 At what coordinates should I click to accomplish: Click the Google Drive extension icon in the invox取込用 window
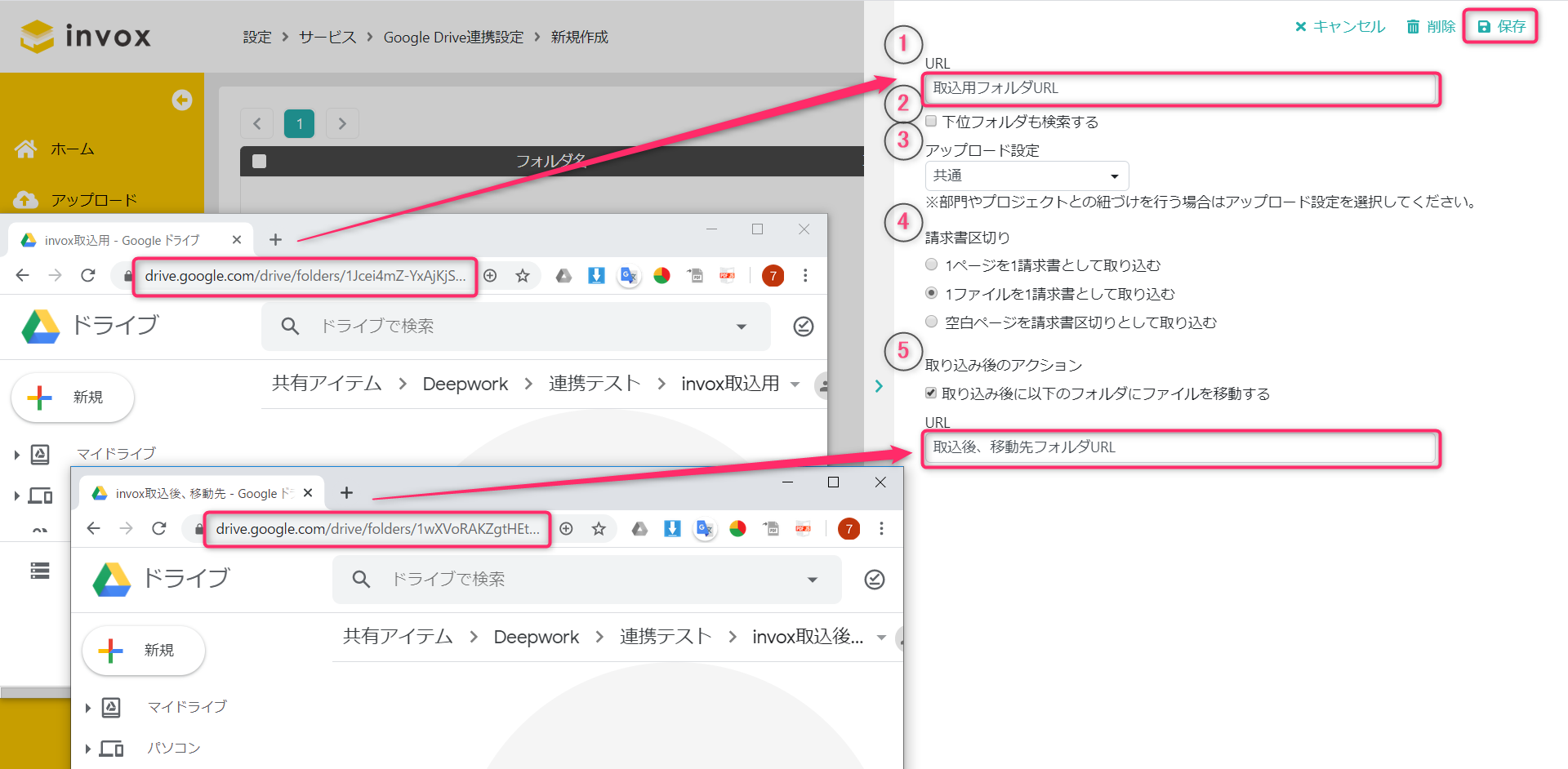(x=563, y=276)
